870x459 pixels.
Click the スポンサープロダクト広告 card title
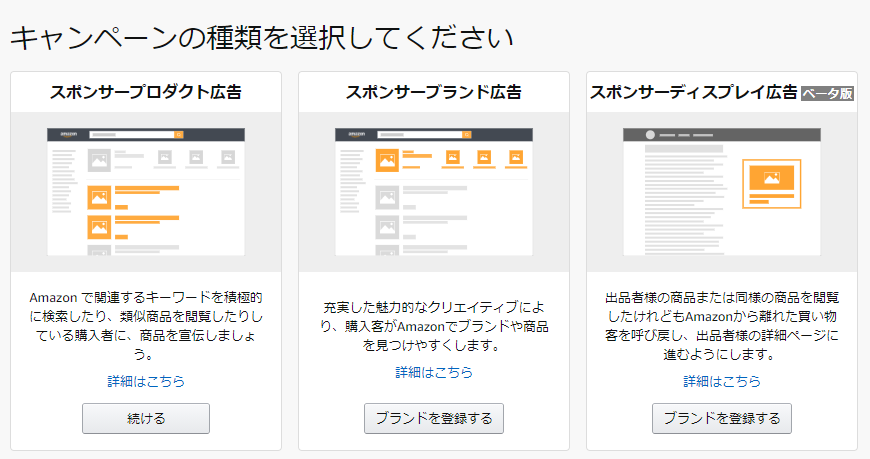point(146,92)
